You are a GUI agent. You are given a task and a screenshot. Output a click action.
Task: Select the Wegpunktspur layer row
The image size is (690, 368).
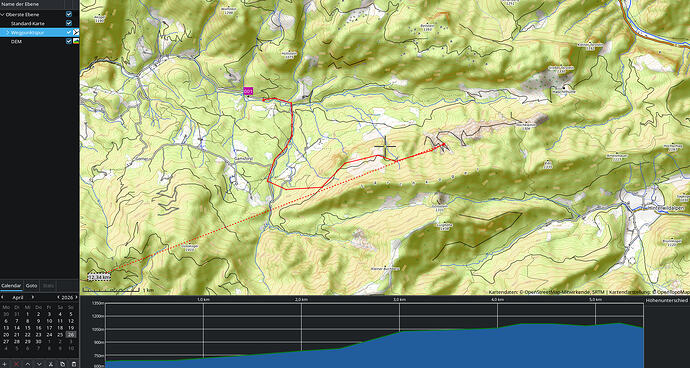[40, 32]
